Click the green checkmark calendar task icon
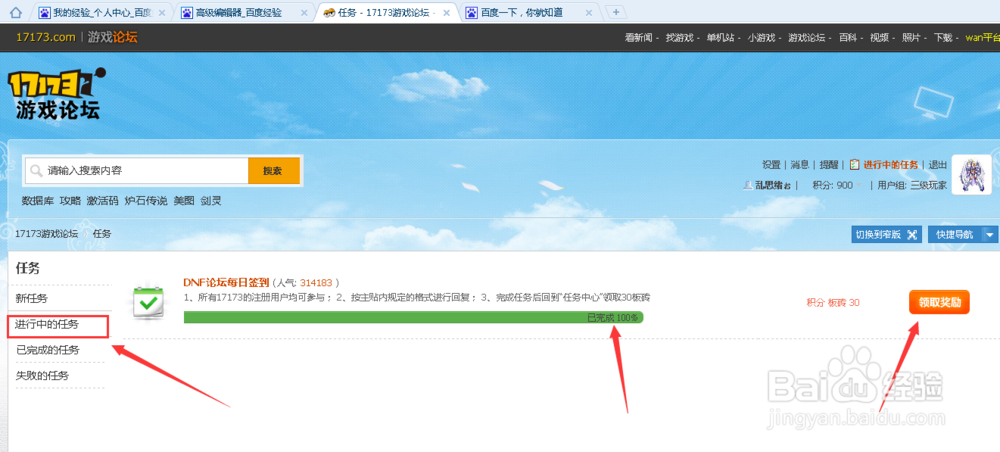1000x452 pixels. click(149, 303)
